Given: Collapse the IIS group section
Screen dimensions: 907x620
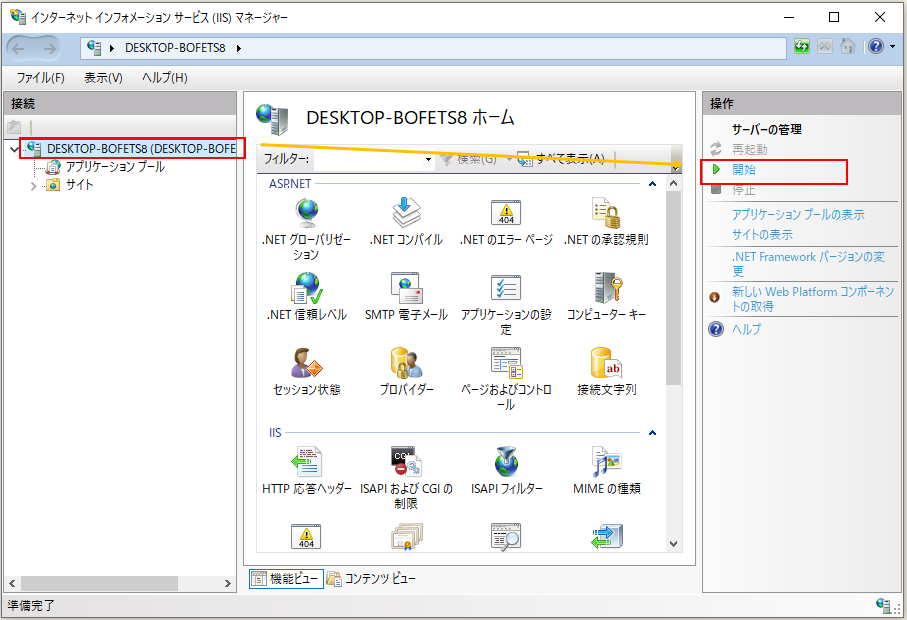Looking at the screenshot, I should tap(652, 433).
